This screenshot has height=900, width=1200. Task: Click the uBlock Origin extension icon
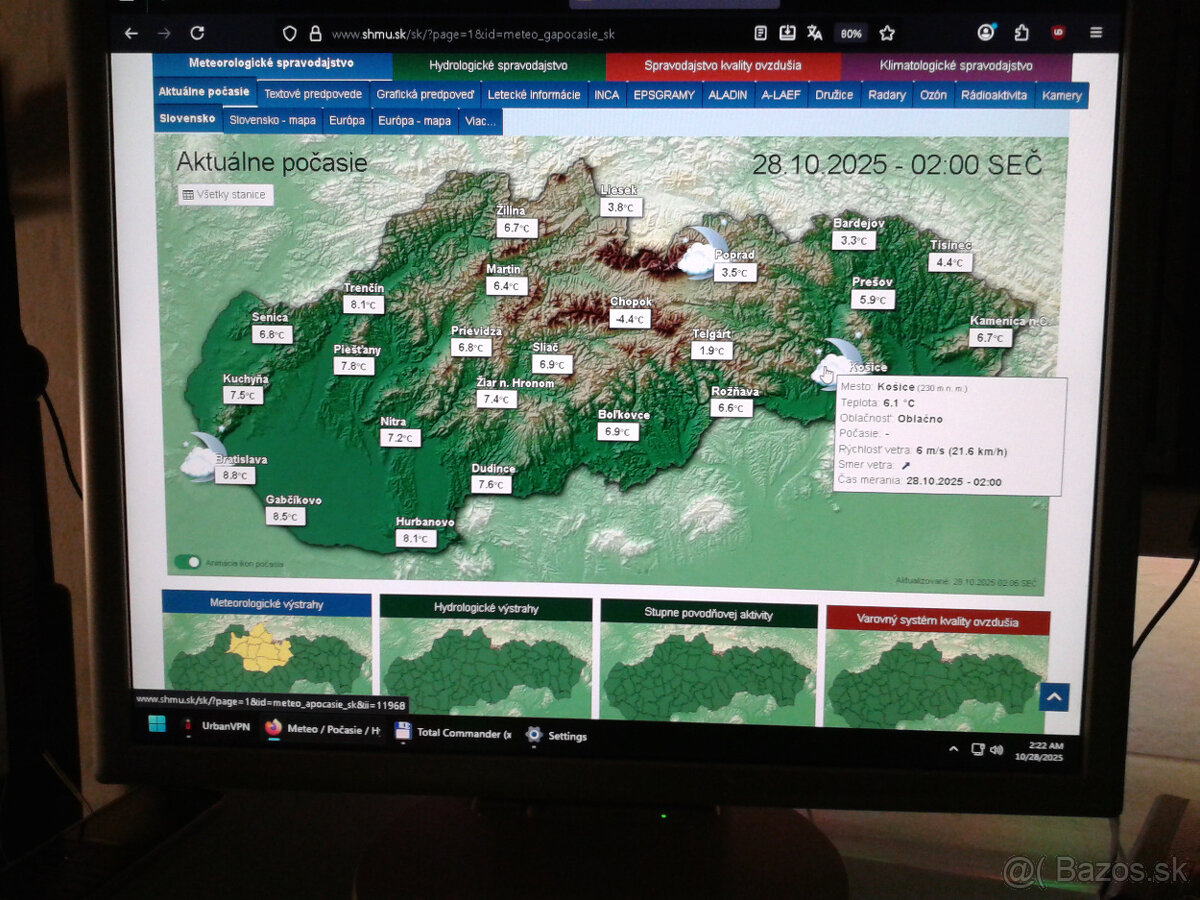[1058, 33]
